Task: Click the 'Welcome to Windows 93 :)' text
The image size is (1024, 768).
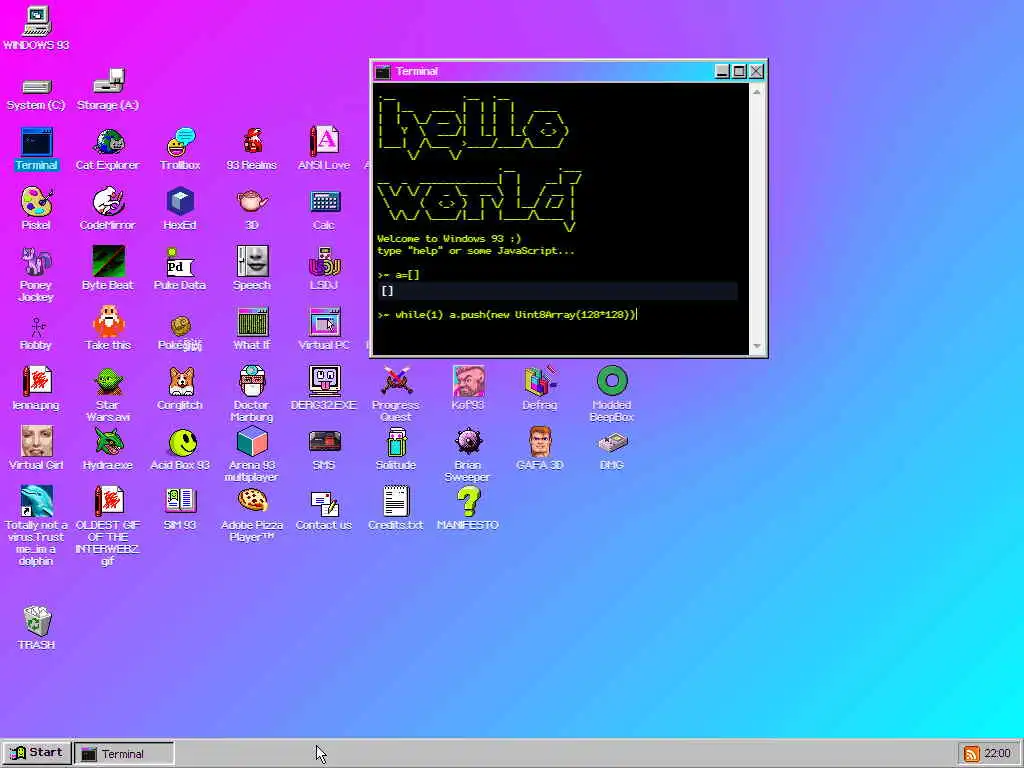Action: coord(449,239)
